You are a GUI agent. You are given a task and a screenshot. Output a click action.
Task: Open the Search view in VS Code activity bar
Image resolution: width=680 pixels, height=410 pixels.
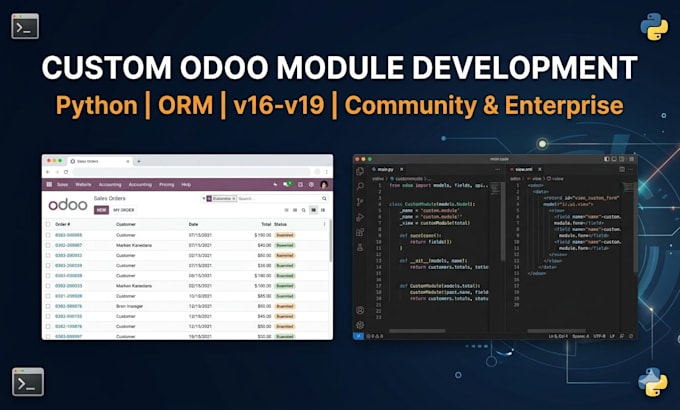click(360, 187)
